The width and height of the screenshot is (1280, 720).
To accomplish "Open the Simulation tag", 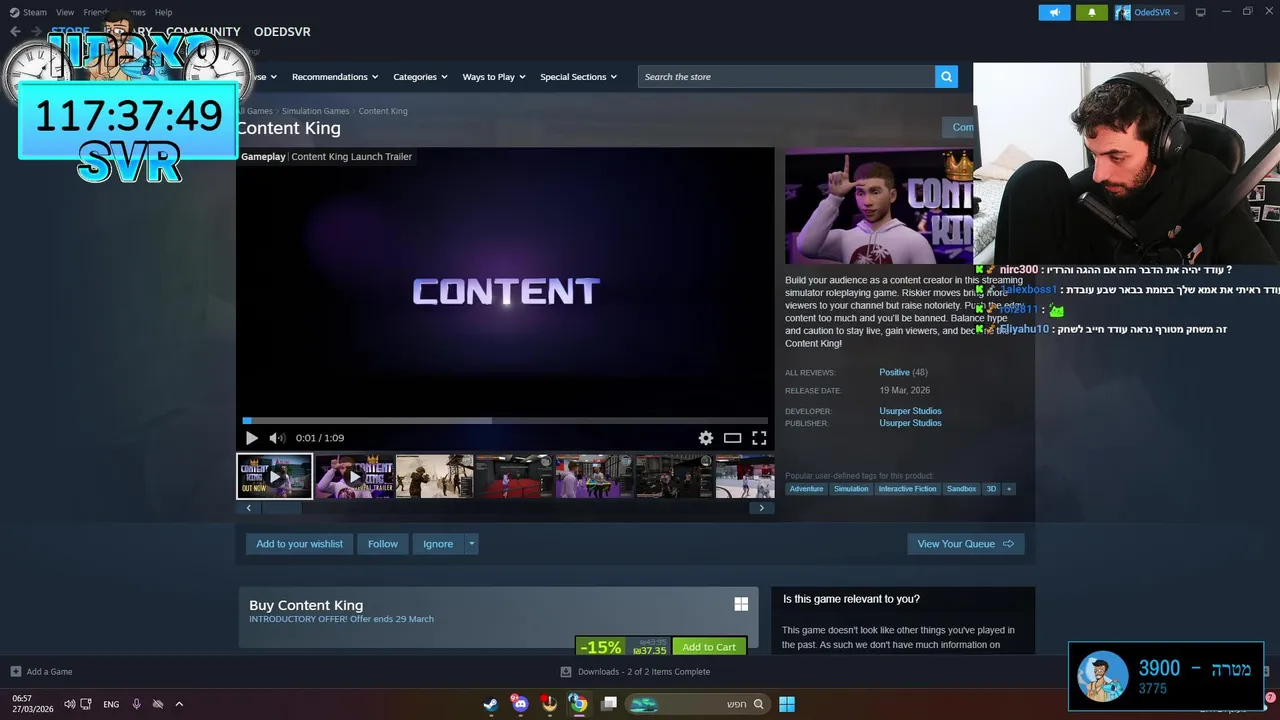I will (x=851, y=489).
